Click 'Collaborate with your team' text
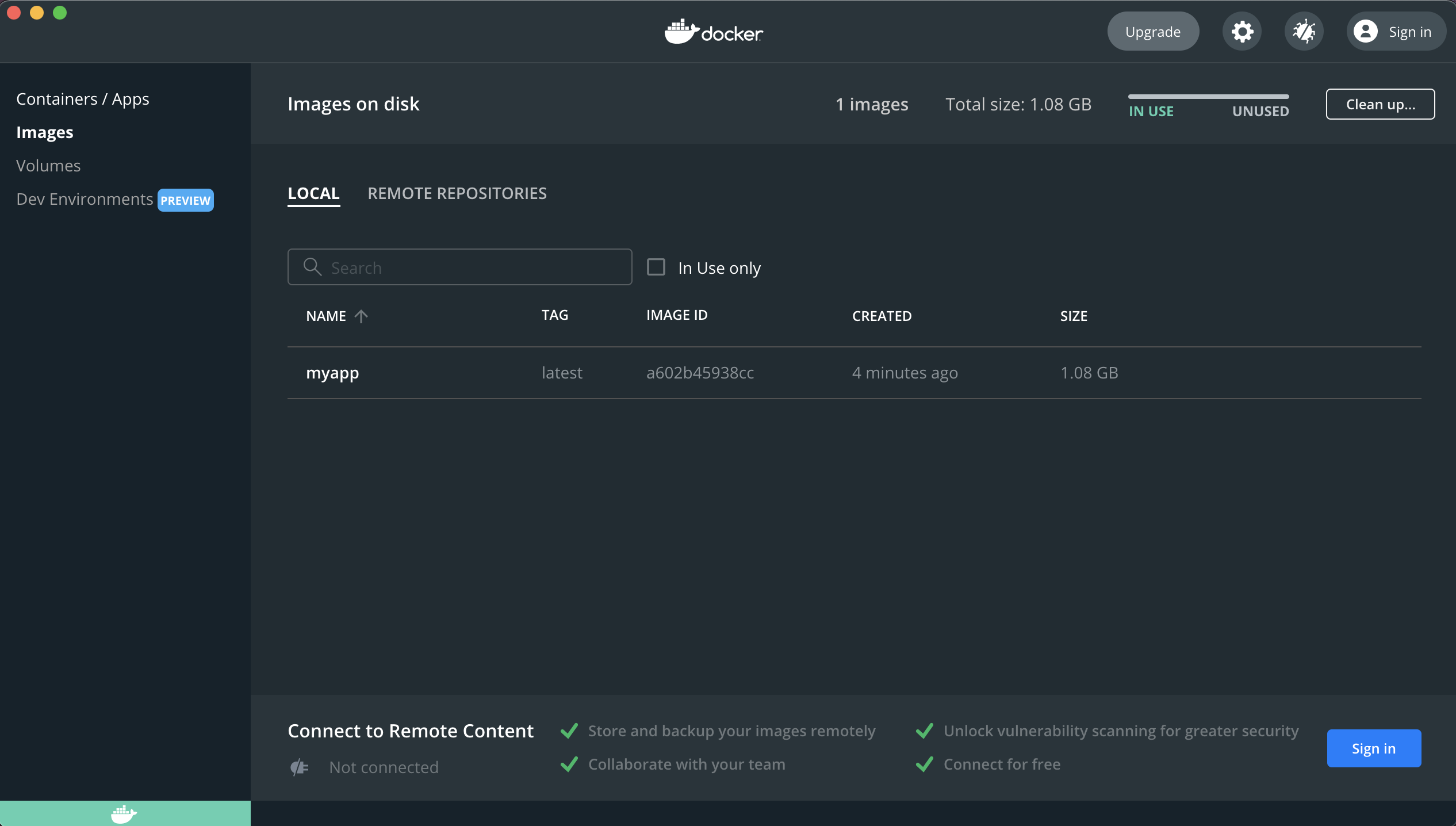Image resolution: width=1456 pixels, height=826 pixels. pyautogui.click(x=687, y=764)
